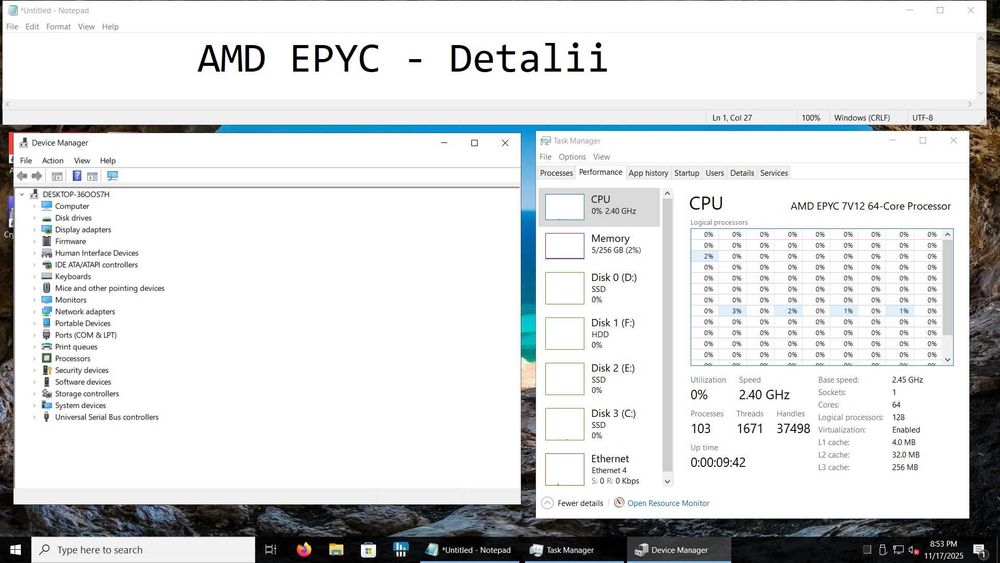Screen dimensions: 1000x563
Task: Open the Format menu in Notepad
Action: (58, 27)
